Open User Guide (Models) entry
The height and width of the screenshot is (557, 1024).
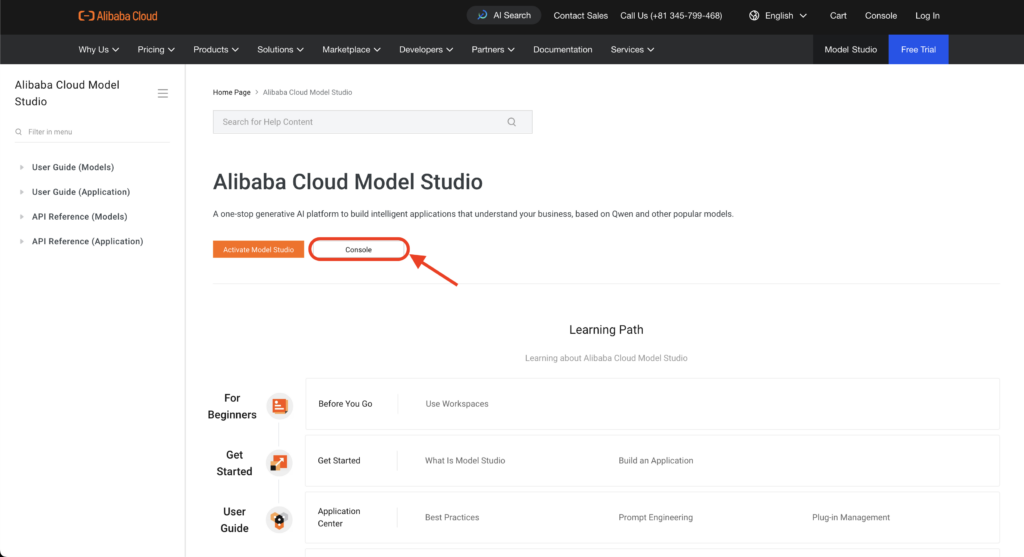[x=72, y=167]
